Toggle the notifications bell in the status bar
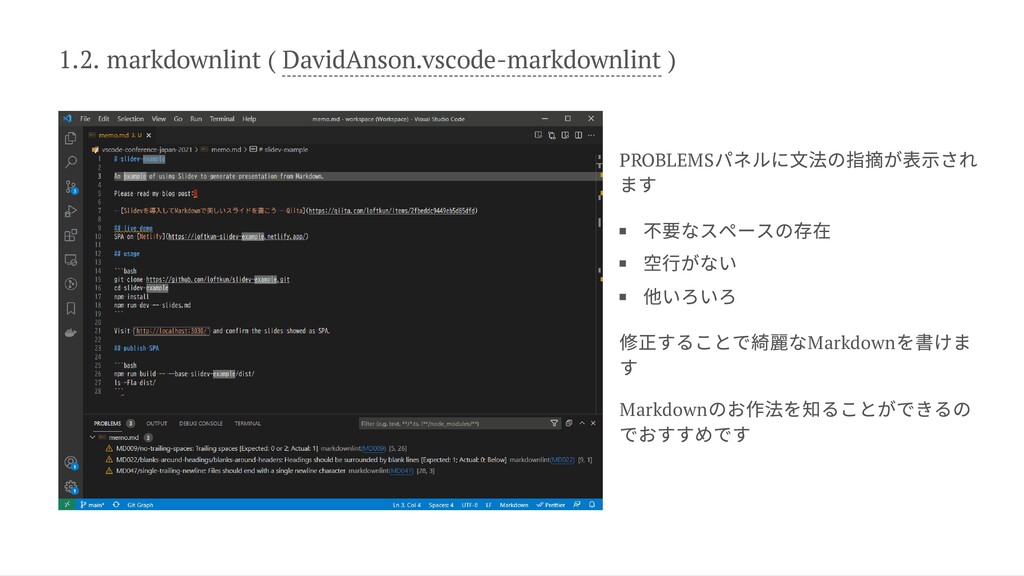The height and width of the screenshot is (576, 1024). (592, 504)
